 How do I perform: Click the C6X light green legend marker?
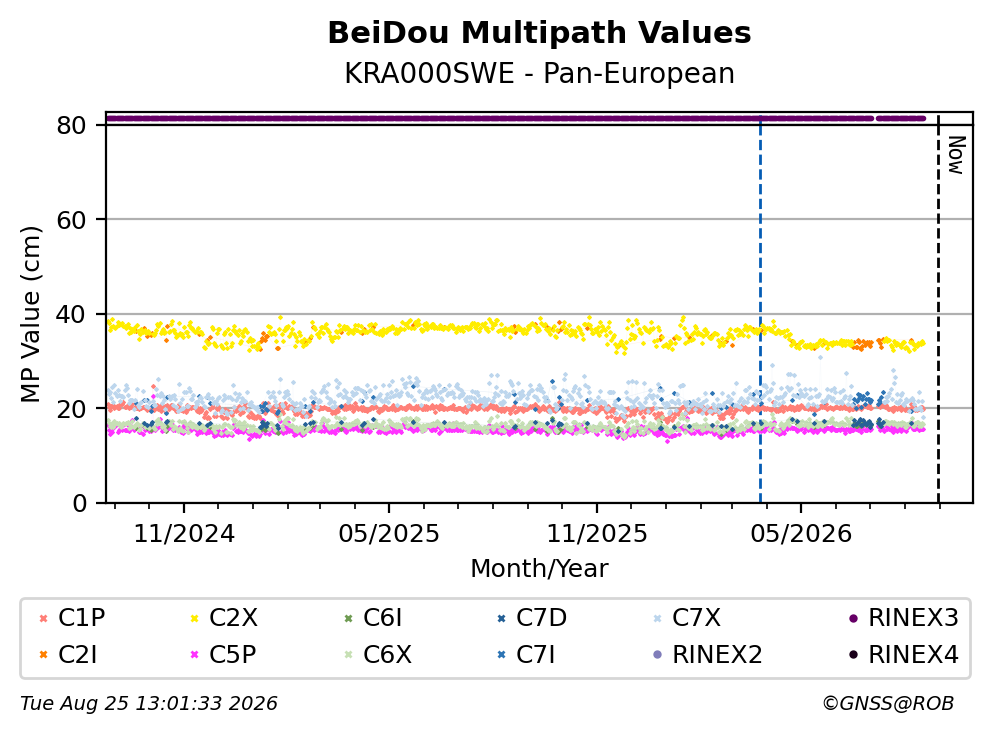tap(348, 655)
